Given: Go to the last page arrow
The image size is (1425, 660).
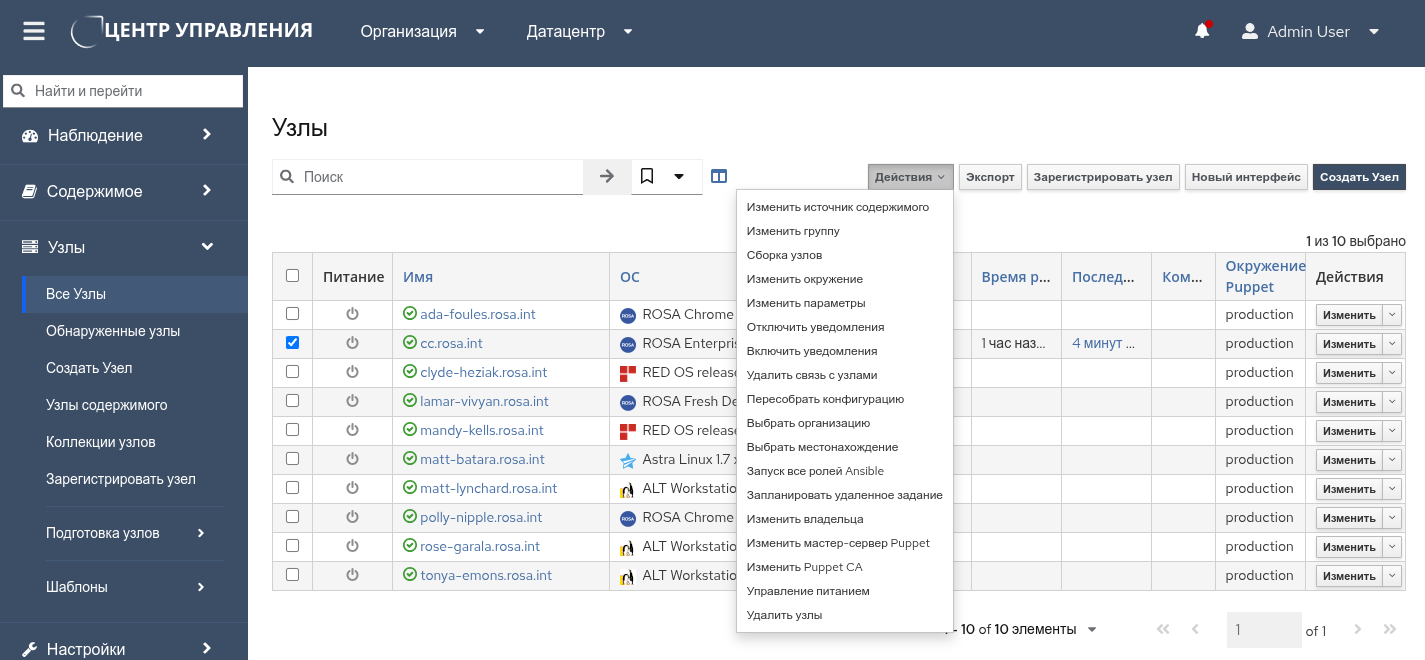Looking at the screenshot, I should click(x=1389, y=630).
